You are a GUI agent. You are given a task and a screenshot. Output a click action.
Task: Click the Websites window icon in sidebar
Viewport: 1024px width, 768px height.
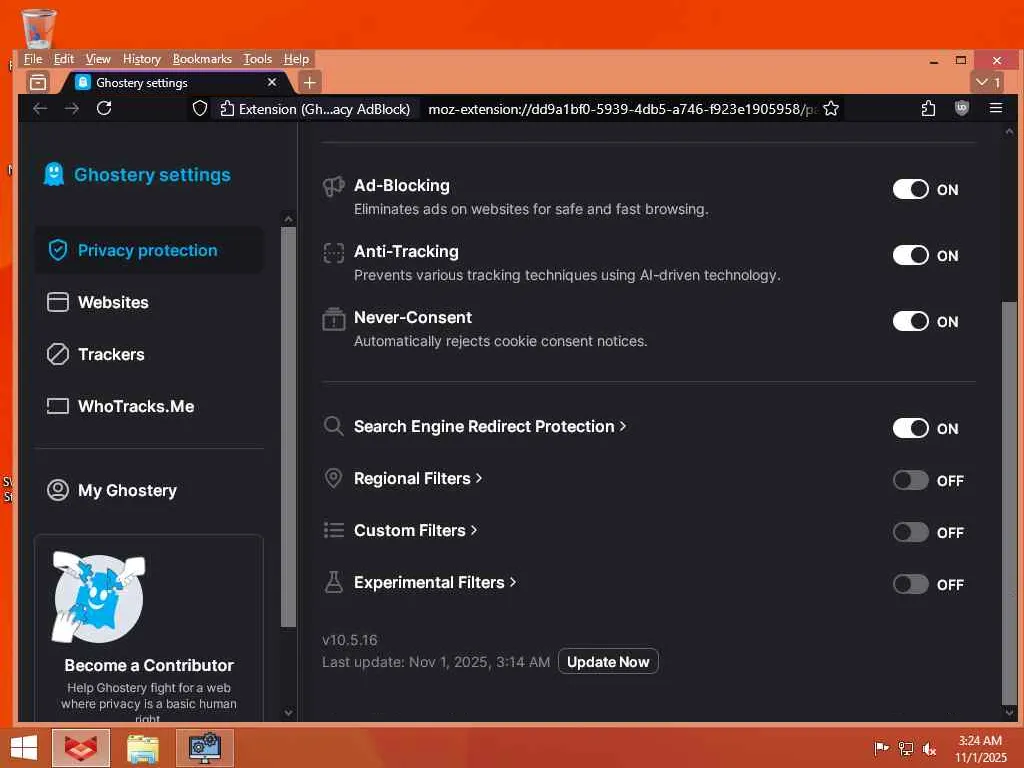point(57,302)
